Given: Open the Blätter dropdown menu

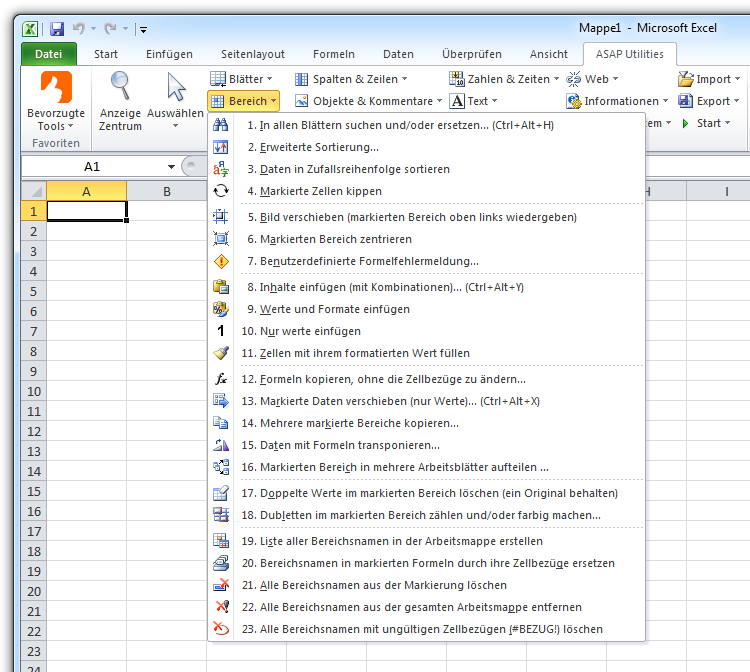Looking at the screenshot, I should [242, 79].
